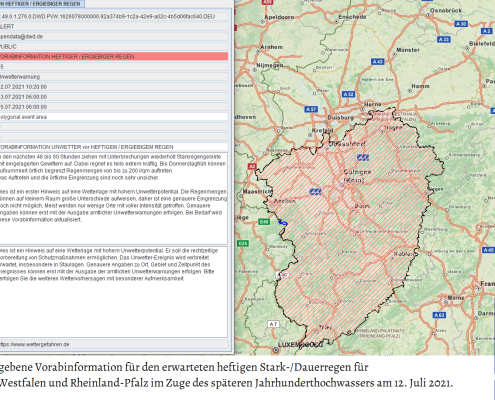Click the A 43 road shield

click(377, 62)
